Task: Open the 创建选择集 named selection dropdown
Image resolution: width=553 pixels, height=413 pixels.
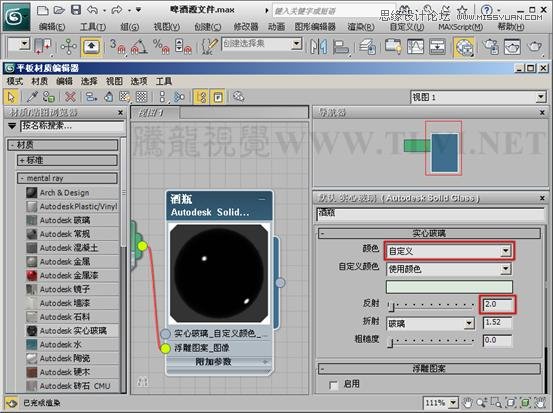Action: pos(297,44)
